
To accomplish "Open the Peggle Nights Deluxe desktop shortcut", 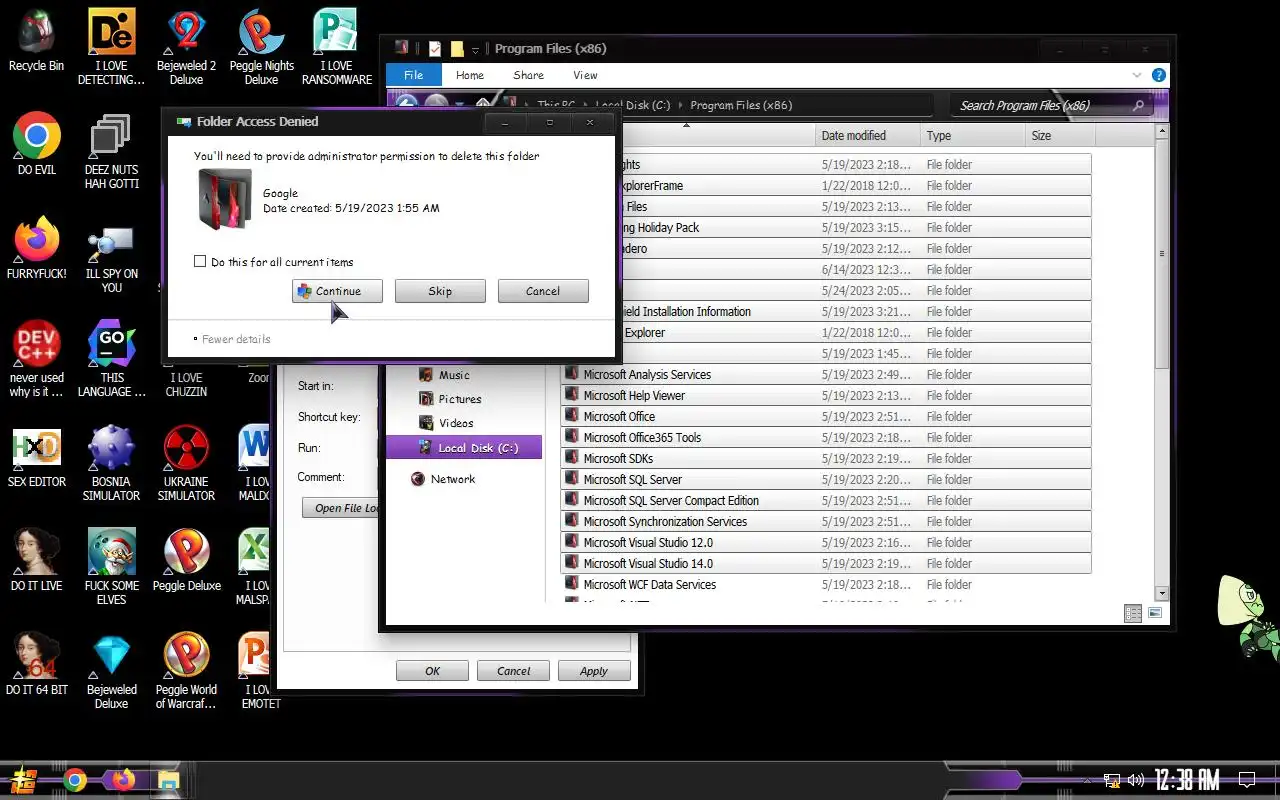I will tap(261, 47).
